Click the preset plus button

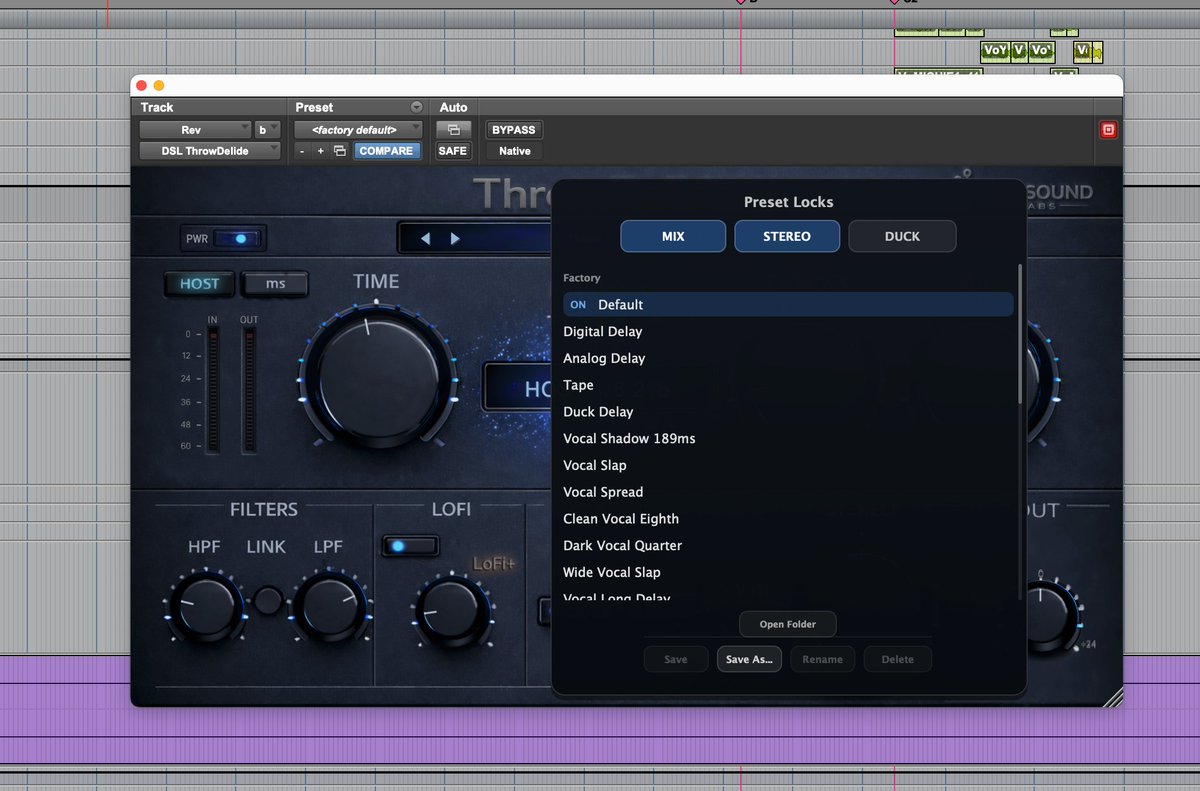[x=320, y=151]
